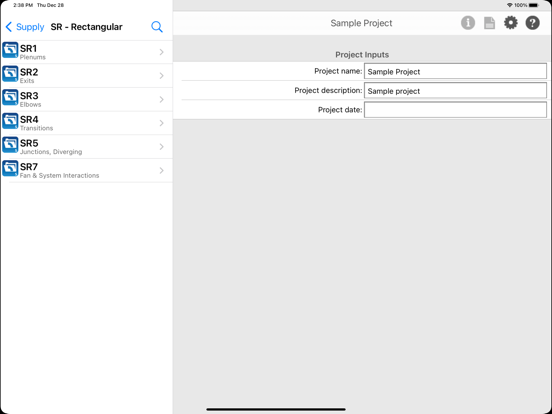Click the Project date: label
Screen dimensions: 552x414
tap(340, 110)
